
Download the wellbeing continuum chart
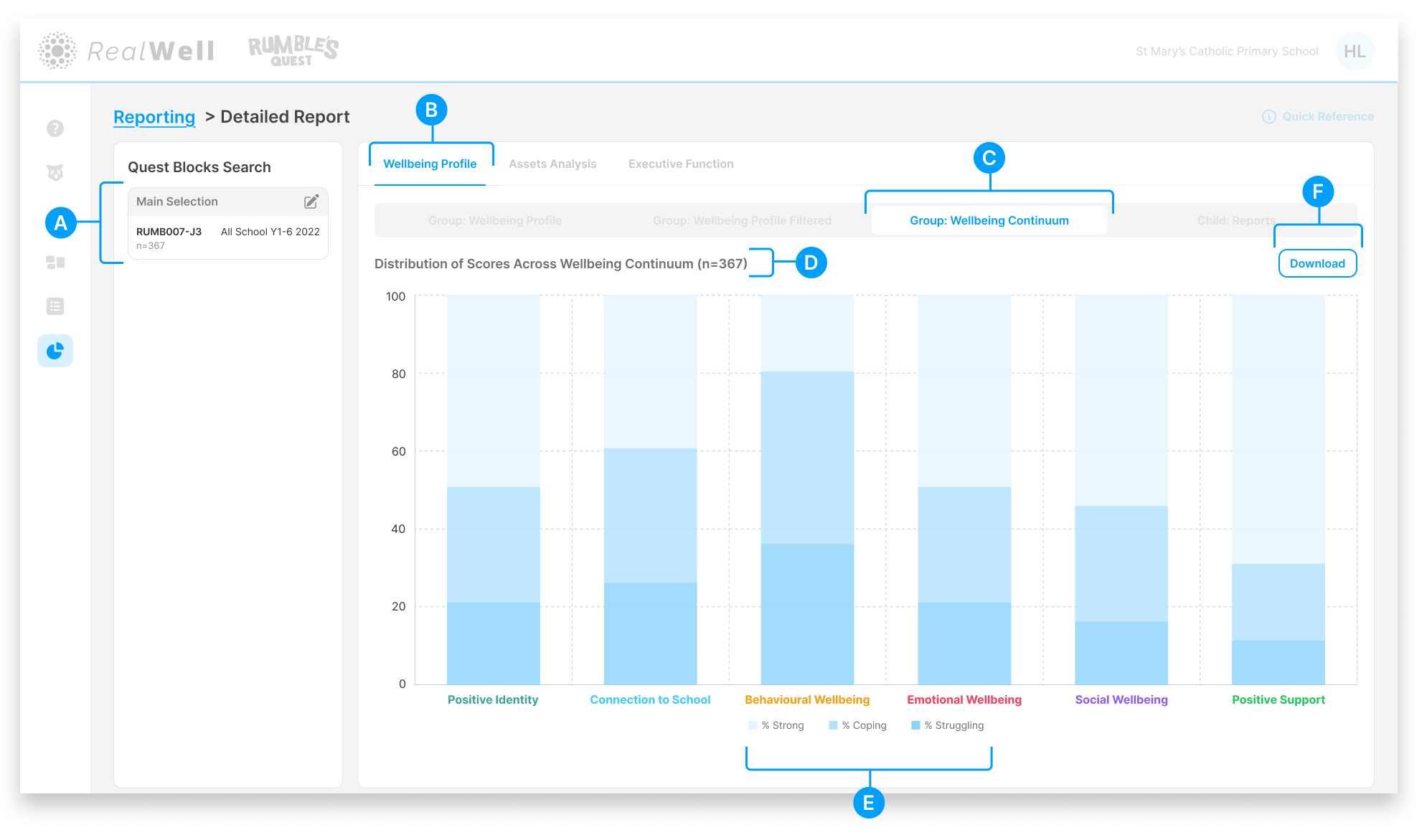1317,263
